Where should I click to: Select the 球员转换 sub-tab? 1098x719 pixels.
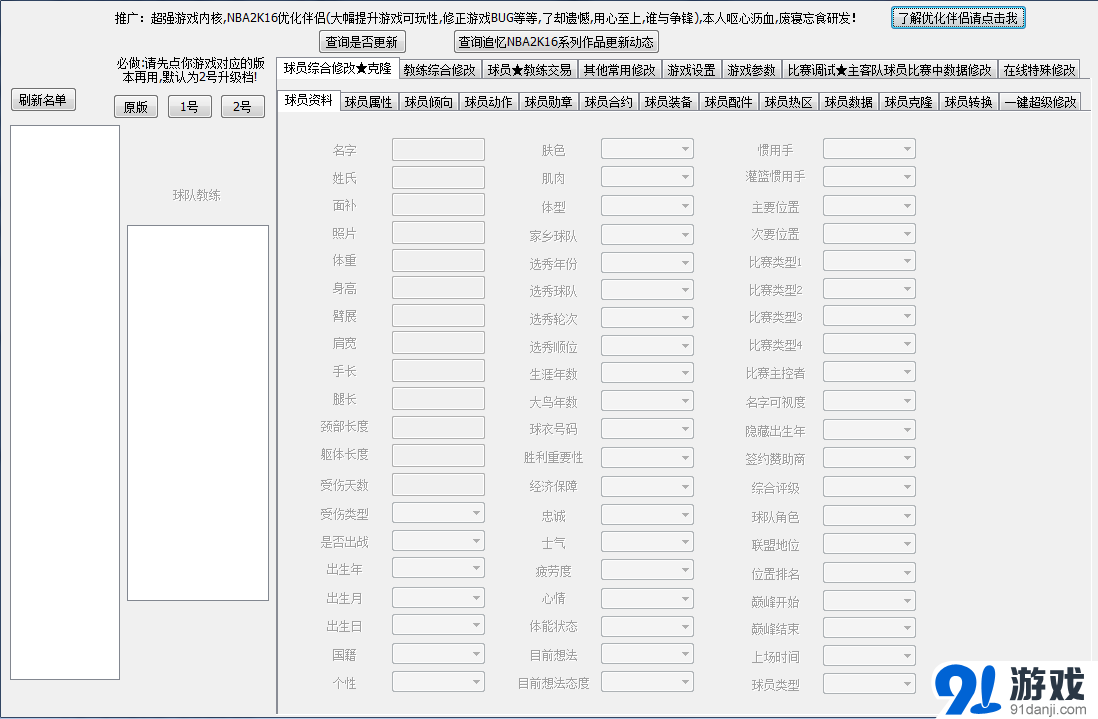968,102
